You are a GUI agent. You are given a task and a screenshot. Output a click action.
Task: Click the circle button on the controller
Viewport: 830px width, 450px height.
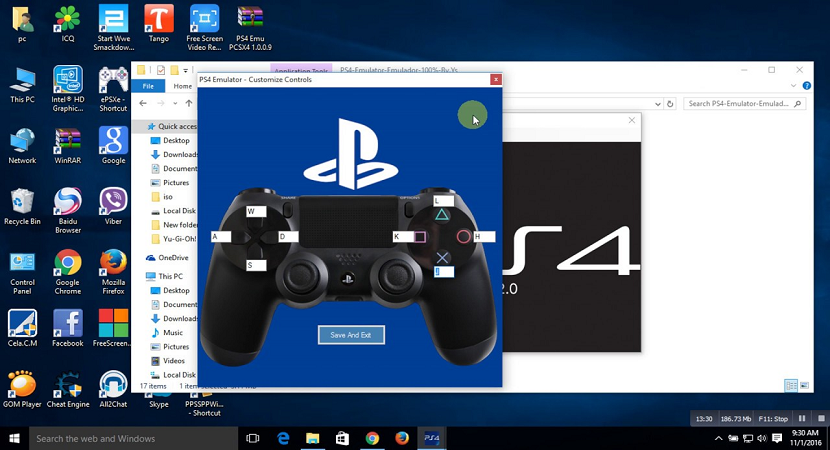pos(464,237)
